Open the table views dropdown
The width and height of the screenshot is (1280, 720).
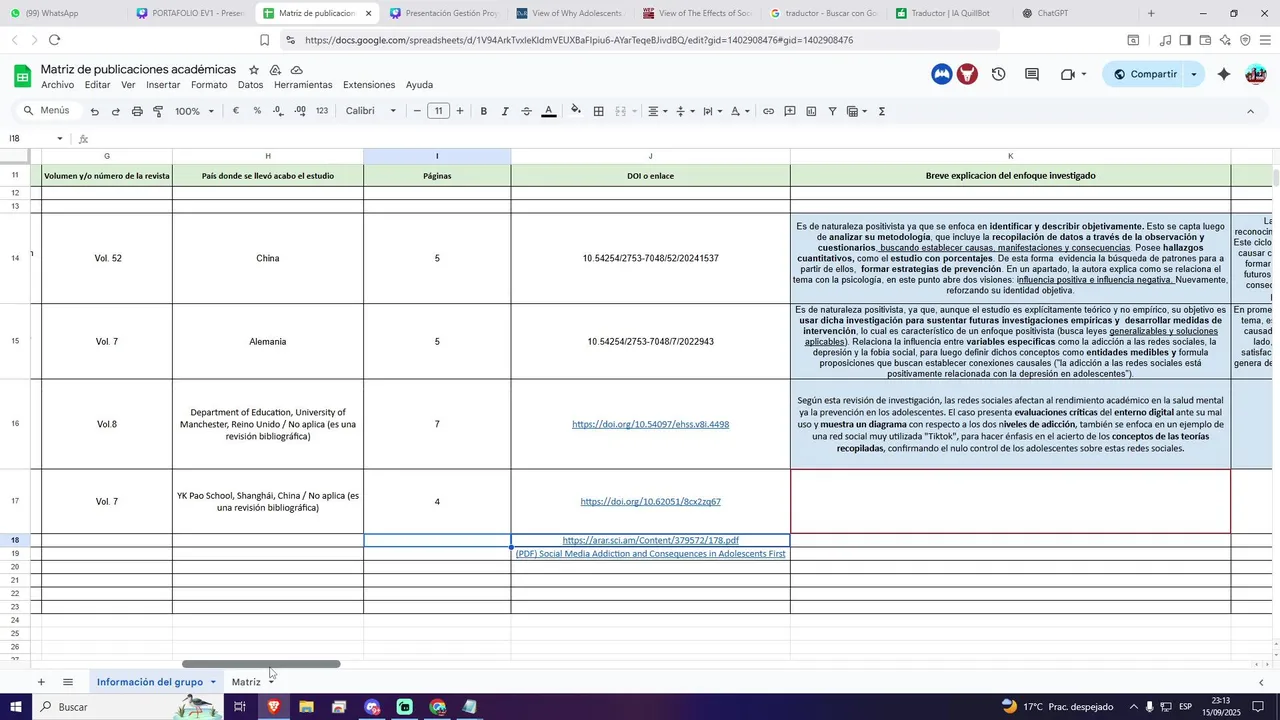pos(857,111)
